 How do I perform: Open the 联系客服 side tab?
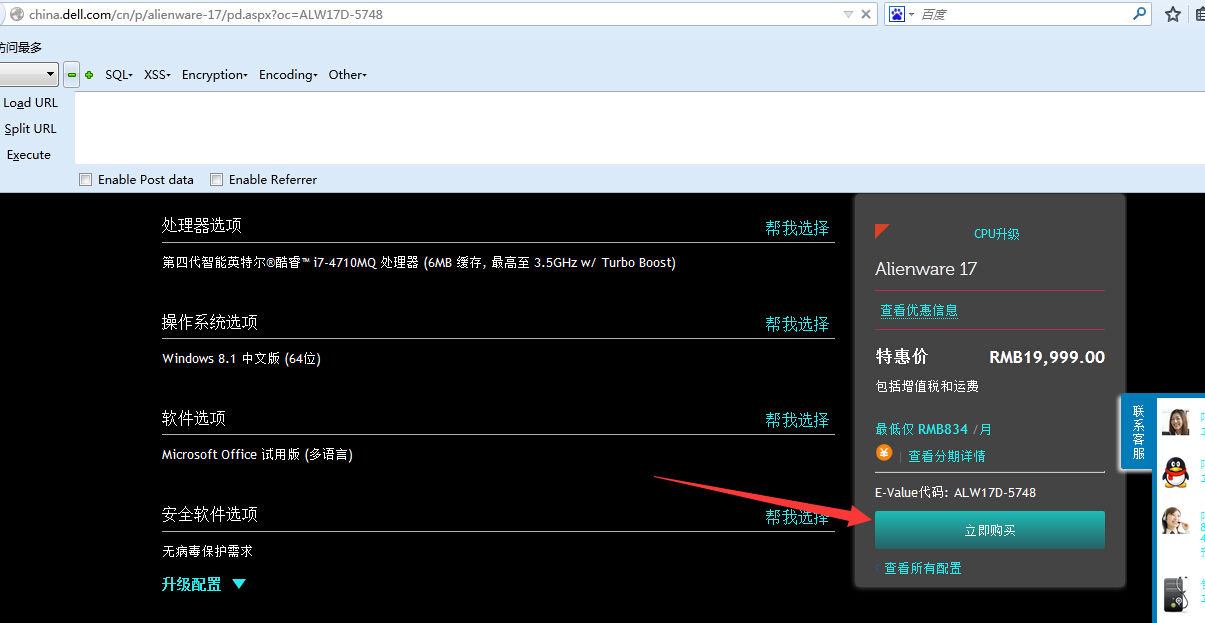tap(1138, 433)
